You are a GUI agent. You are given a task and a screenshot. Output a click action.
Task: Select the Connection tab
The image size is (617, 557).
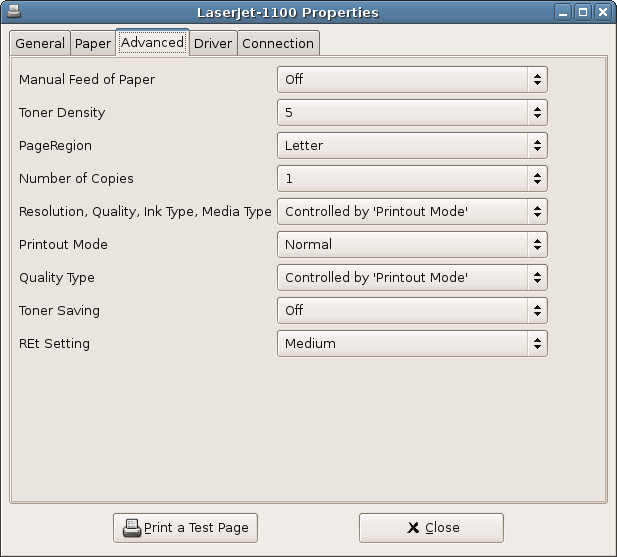click(x=278, y=43)
